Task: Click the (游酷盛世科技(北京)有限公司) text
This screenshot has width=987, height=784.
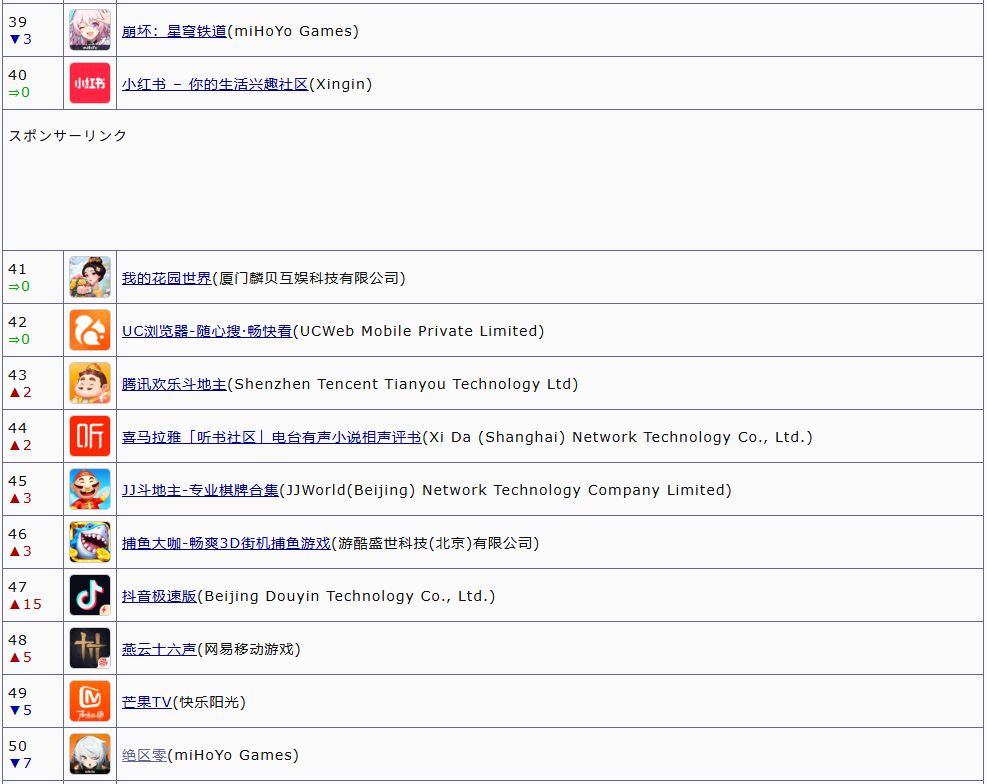Action: pos(436,542)
